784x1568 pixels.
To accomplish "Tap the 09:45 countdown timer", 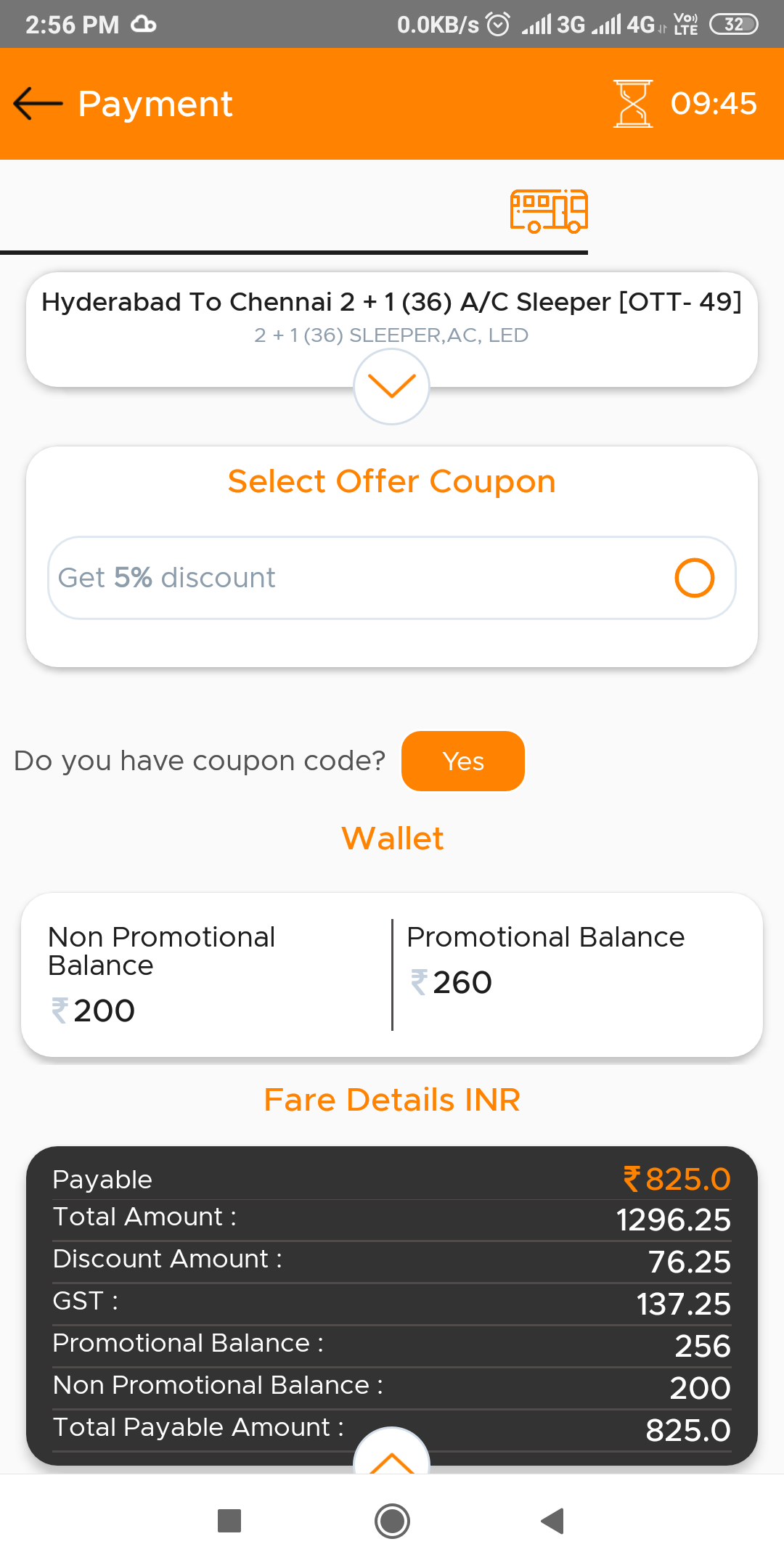I will click(x=714, y=104).
